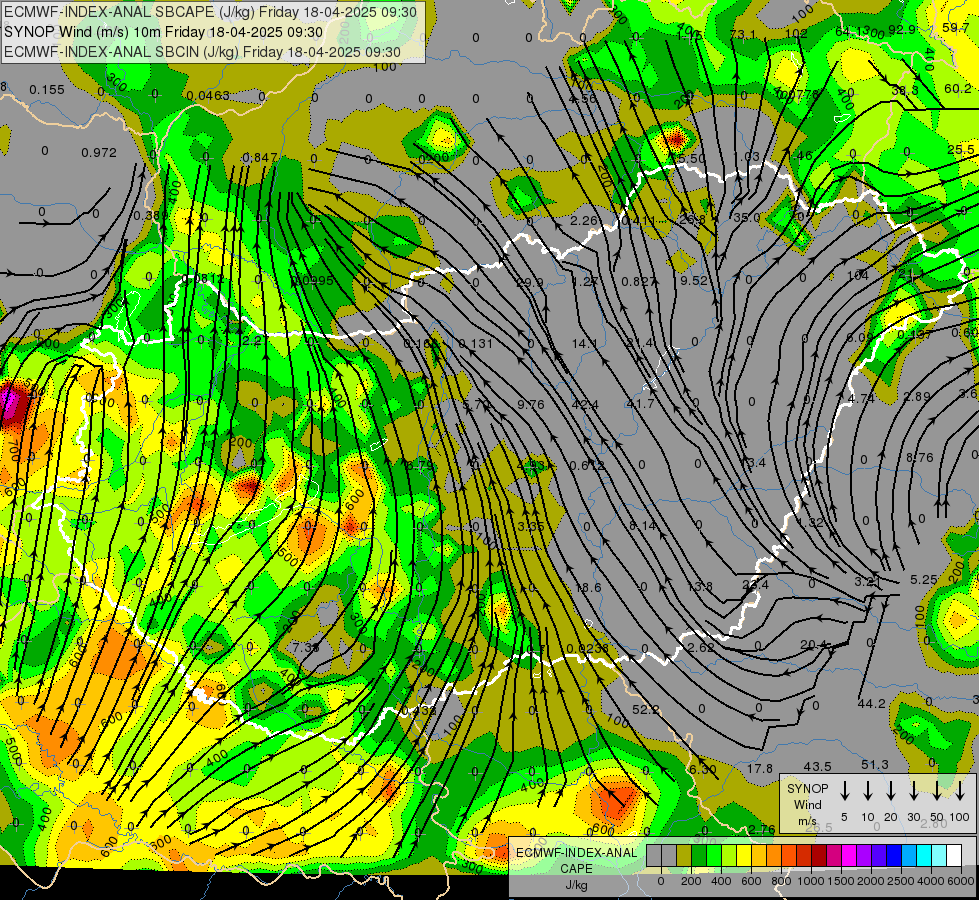This screenshot has width=979, height=900.
Task: Click the map value 92.9
Action: click(902, 29)
